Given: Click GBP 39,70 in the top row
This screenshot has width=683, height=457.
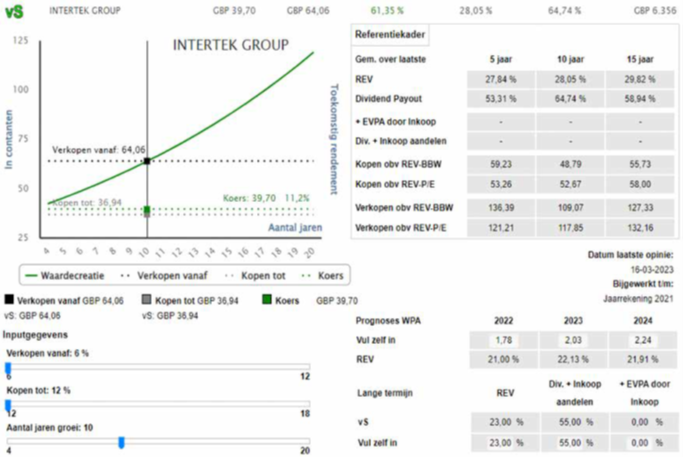Looking at the screenshot, I should click(234, 11).
